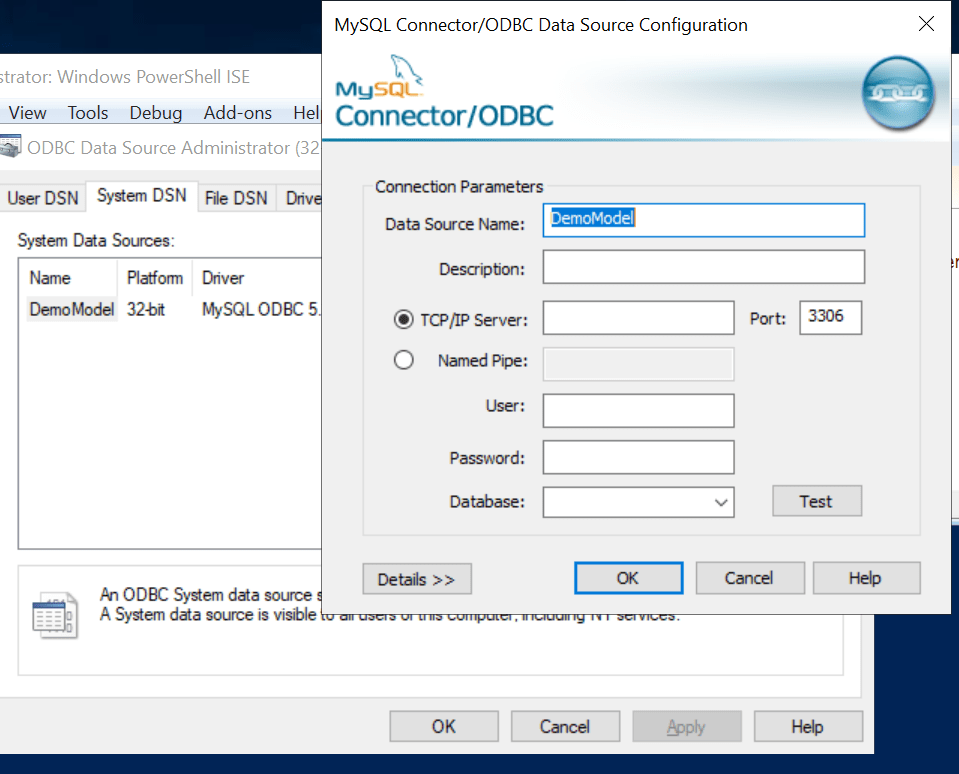Click into the Description field
Image resolution: width=959 pixels, height=774 pixels.
point(703,267)
